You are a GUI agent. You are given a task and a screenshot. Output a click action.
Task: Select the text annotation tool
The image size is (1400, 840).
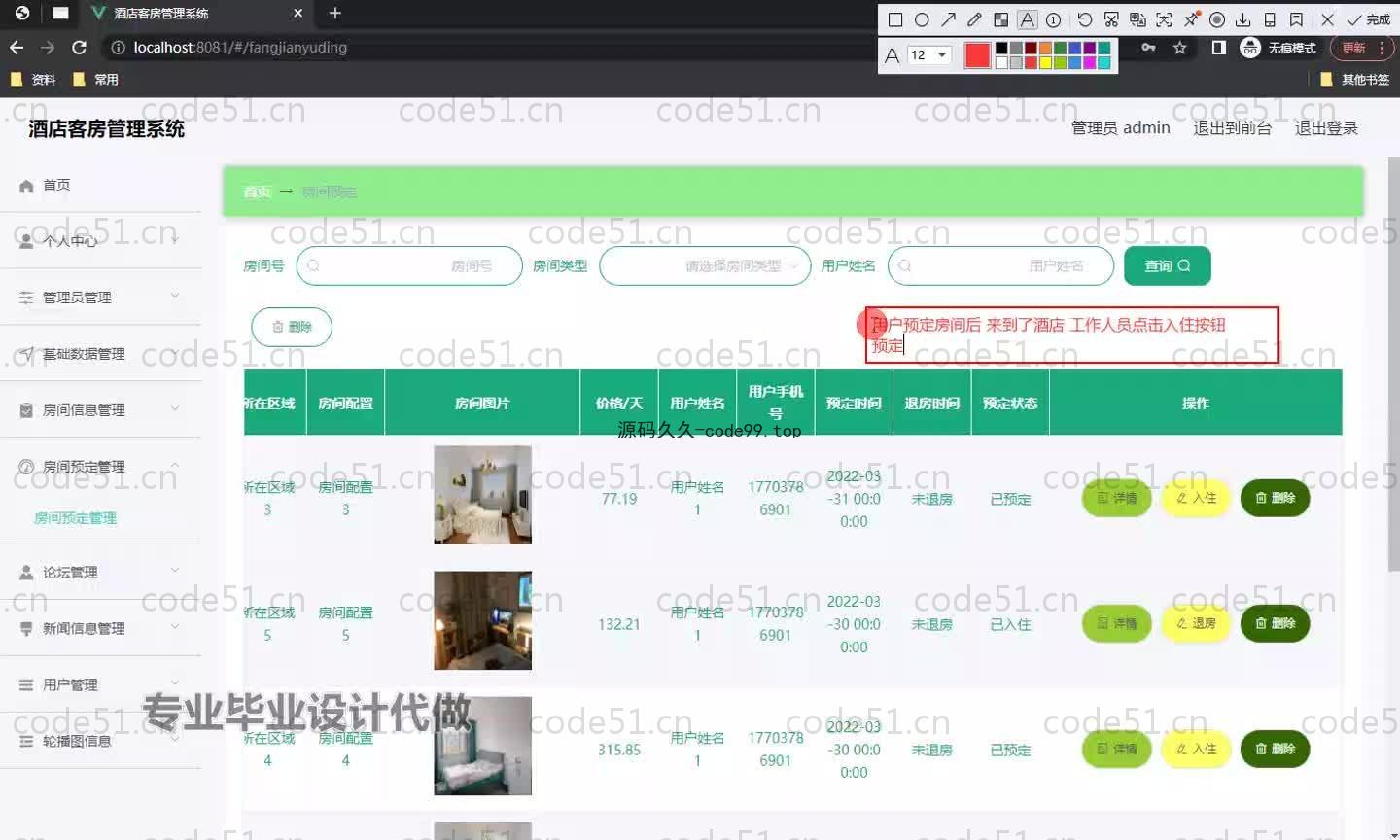(x=1027, y=19)
